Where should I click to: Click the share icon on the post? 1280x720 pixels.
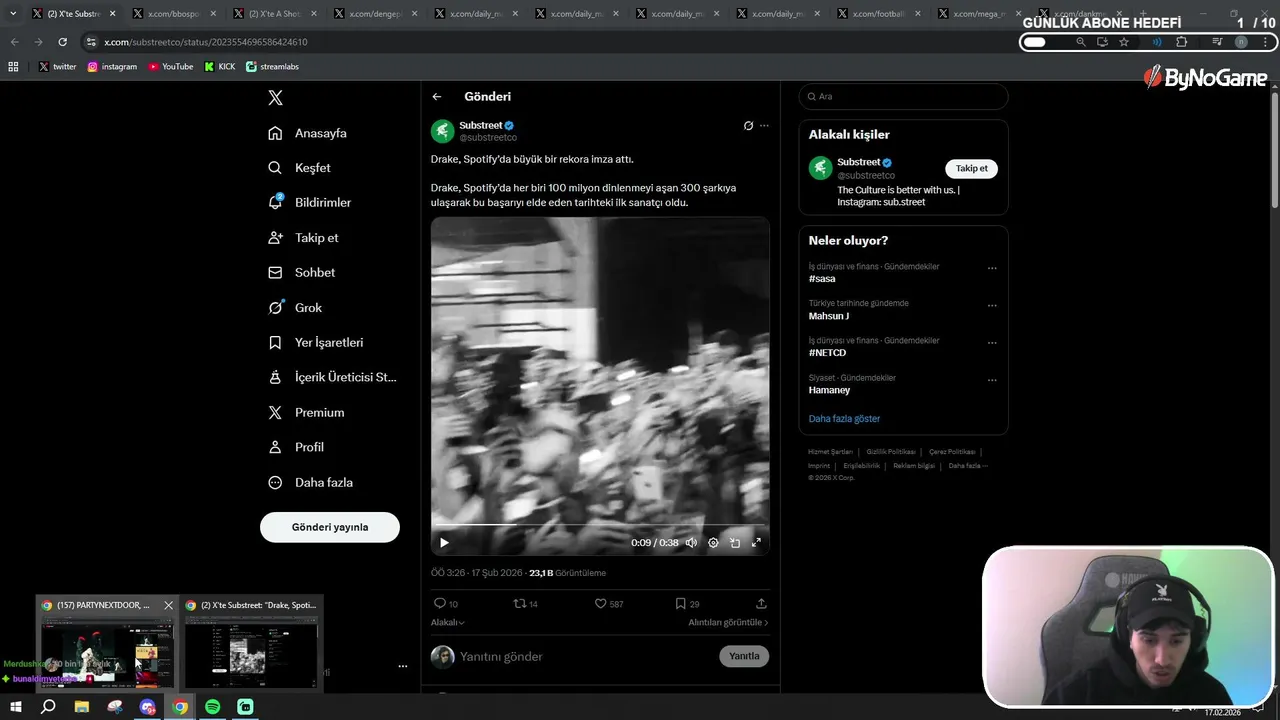tap(761, 604)
